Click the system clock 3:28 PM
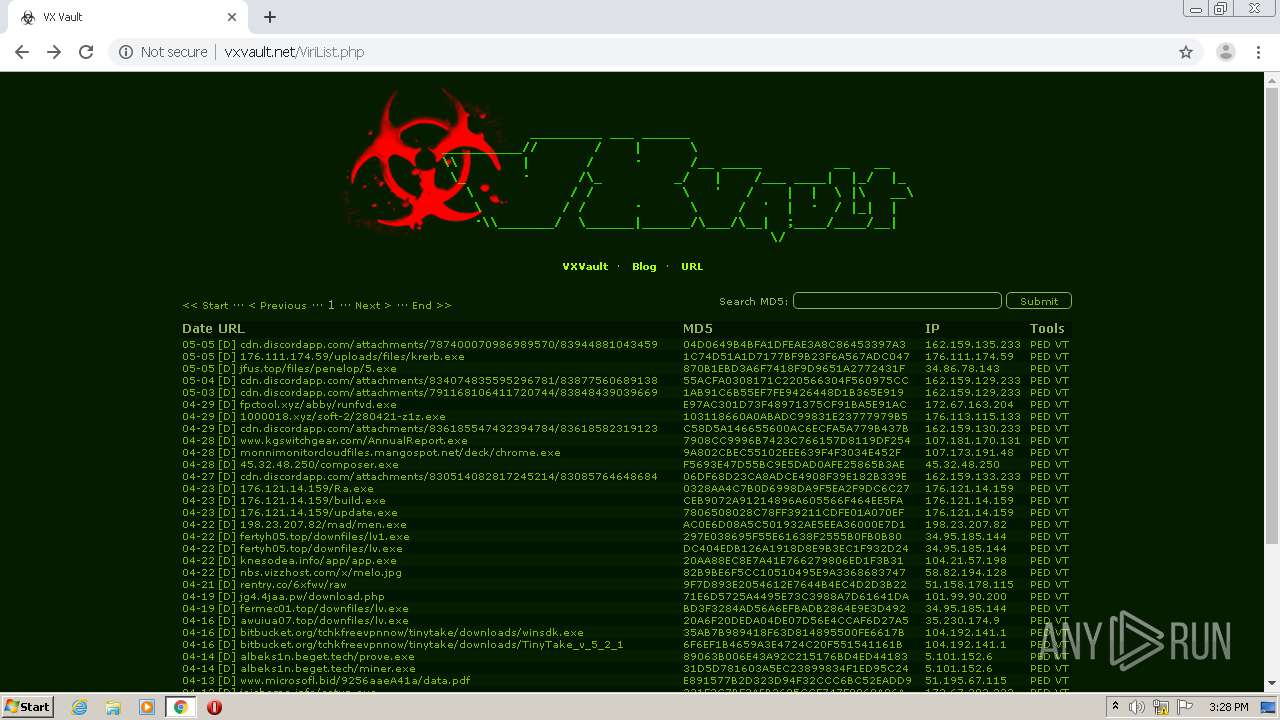 click(1228, 707)
